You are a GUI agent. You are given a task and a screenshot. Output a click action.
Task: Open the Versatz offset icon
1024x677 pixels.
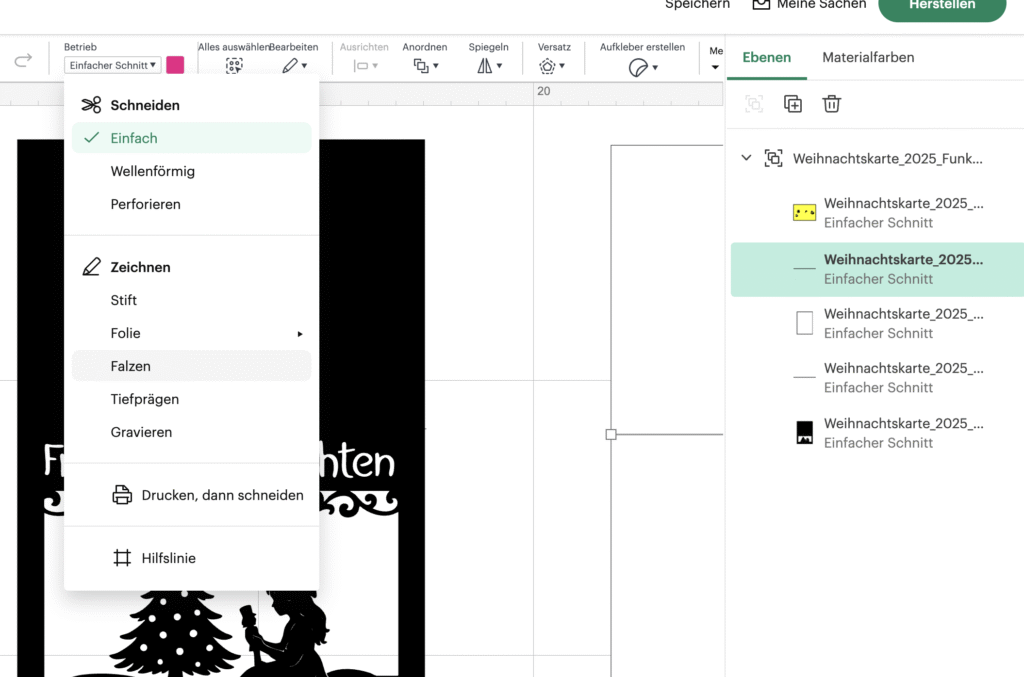550,66
